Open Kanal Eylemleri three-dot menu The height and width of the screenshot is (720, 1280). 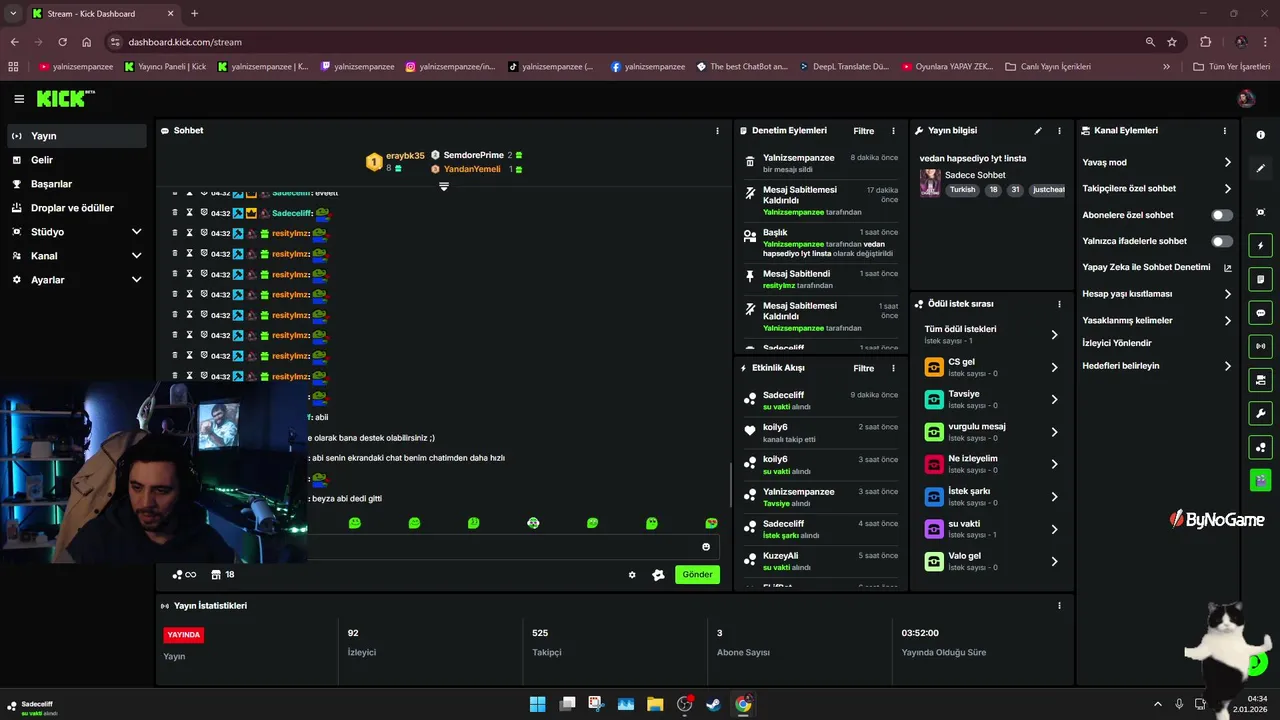(x=1225, y=131)
